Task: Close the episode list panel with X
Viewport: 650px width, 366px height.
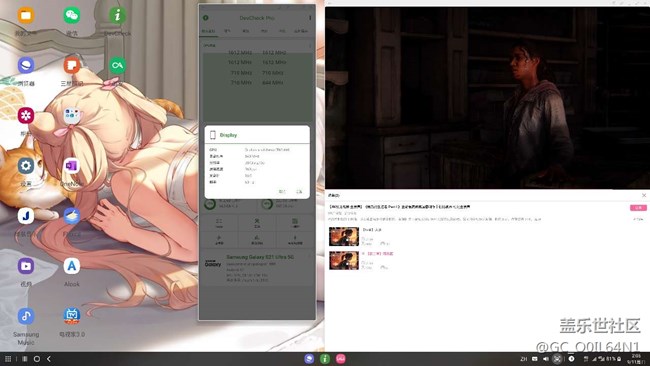Action: (644, 195)
